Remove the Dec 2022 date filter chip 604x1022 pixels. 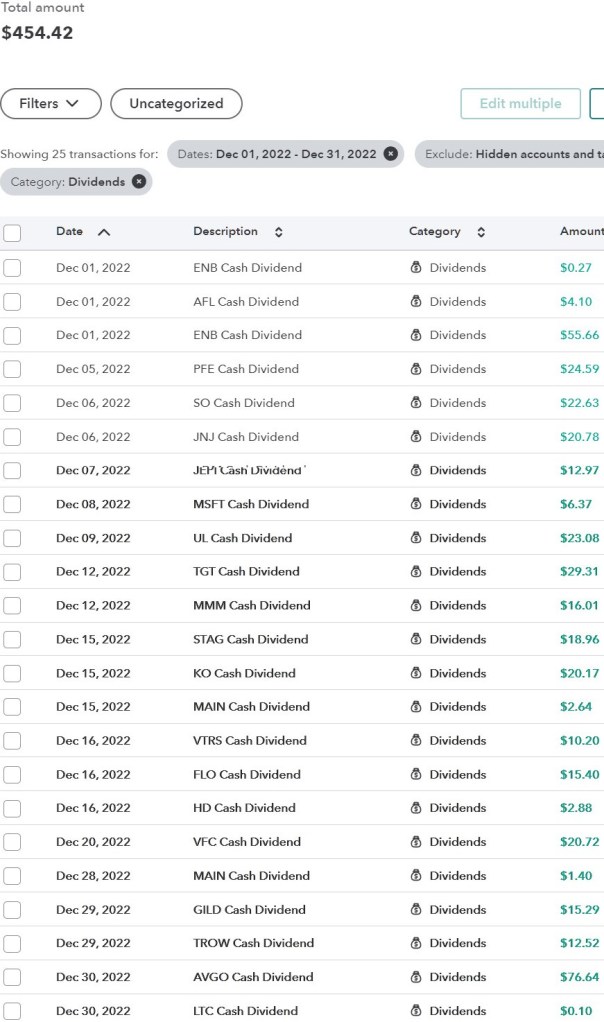coord(390,154)
